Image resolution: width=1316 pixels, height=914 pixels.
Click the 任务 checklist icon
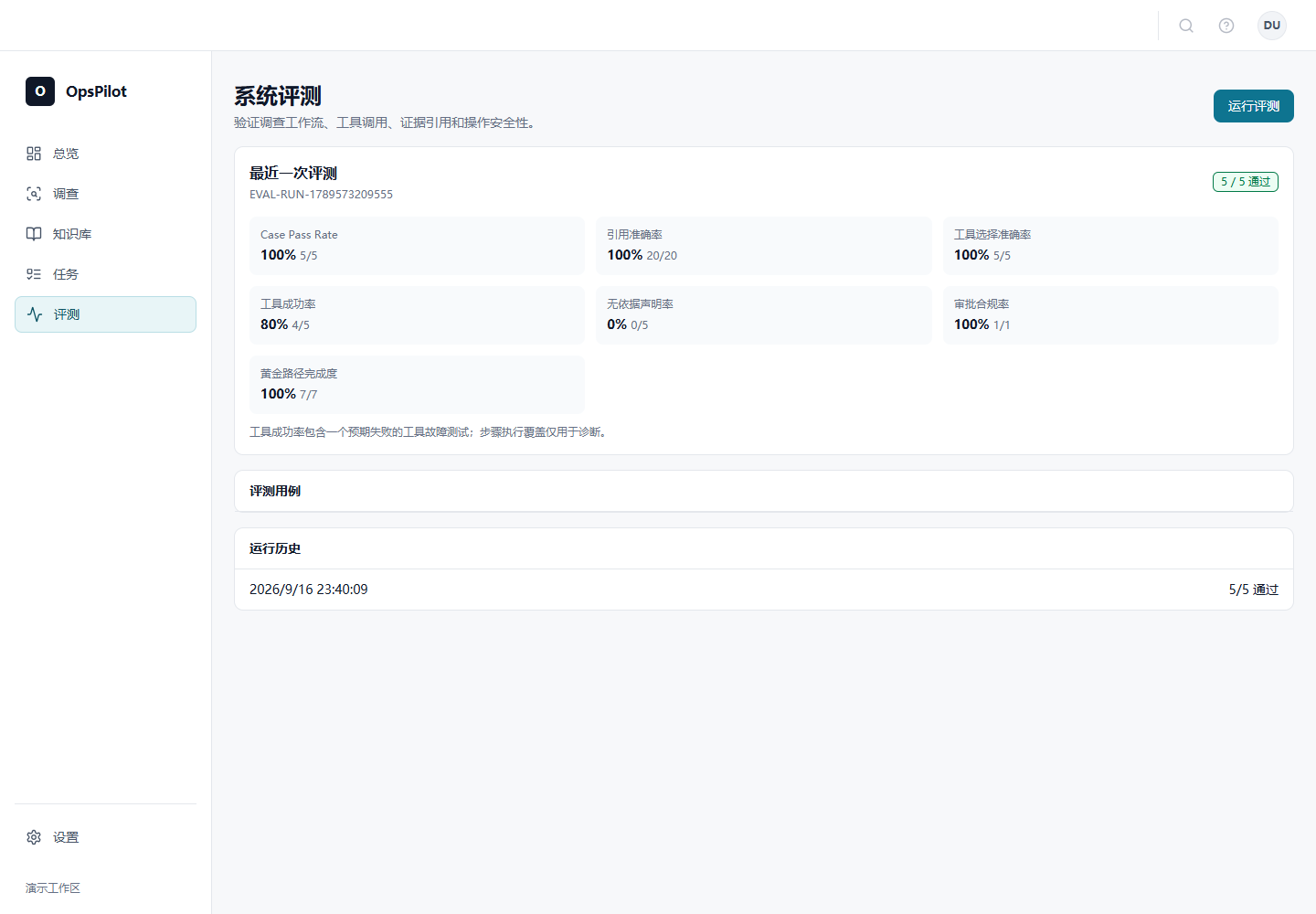point(34,274)
